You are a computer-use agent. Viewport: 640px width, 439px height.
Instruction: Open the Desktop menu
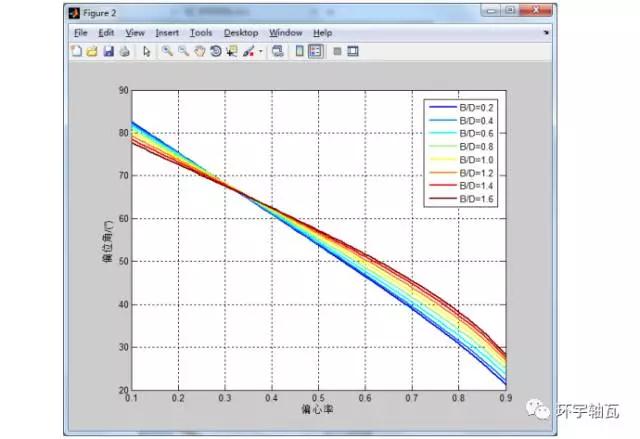point(240,32)
